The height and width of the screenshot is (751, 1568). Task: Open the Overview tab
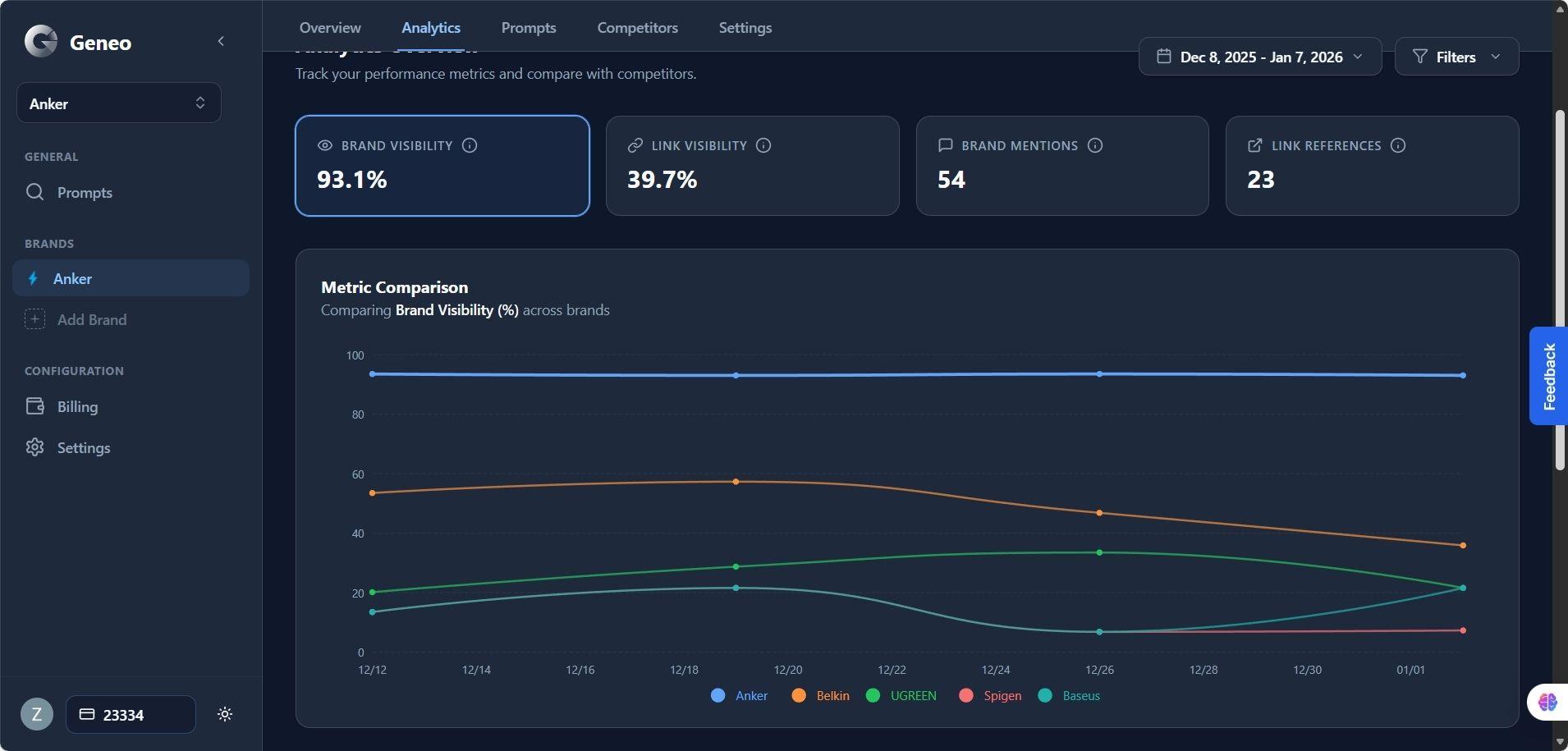click(x=329, y=27)
